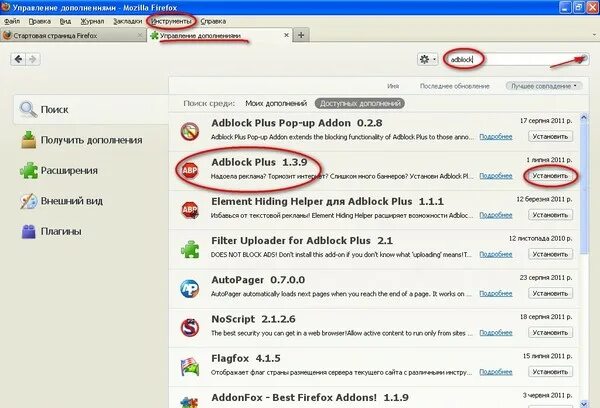Viewport: 600px width, 408px height.
Task: Open the Справка menu
Action: pyautogui.click(x=213, y=21)
